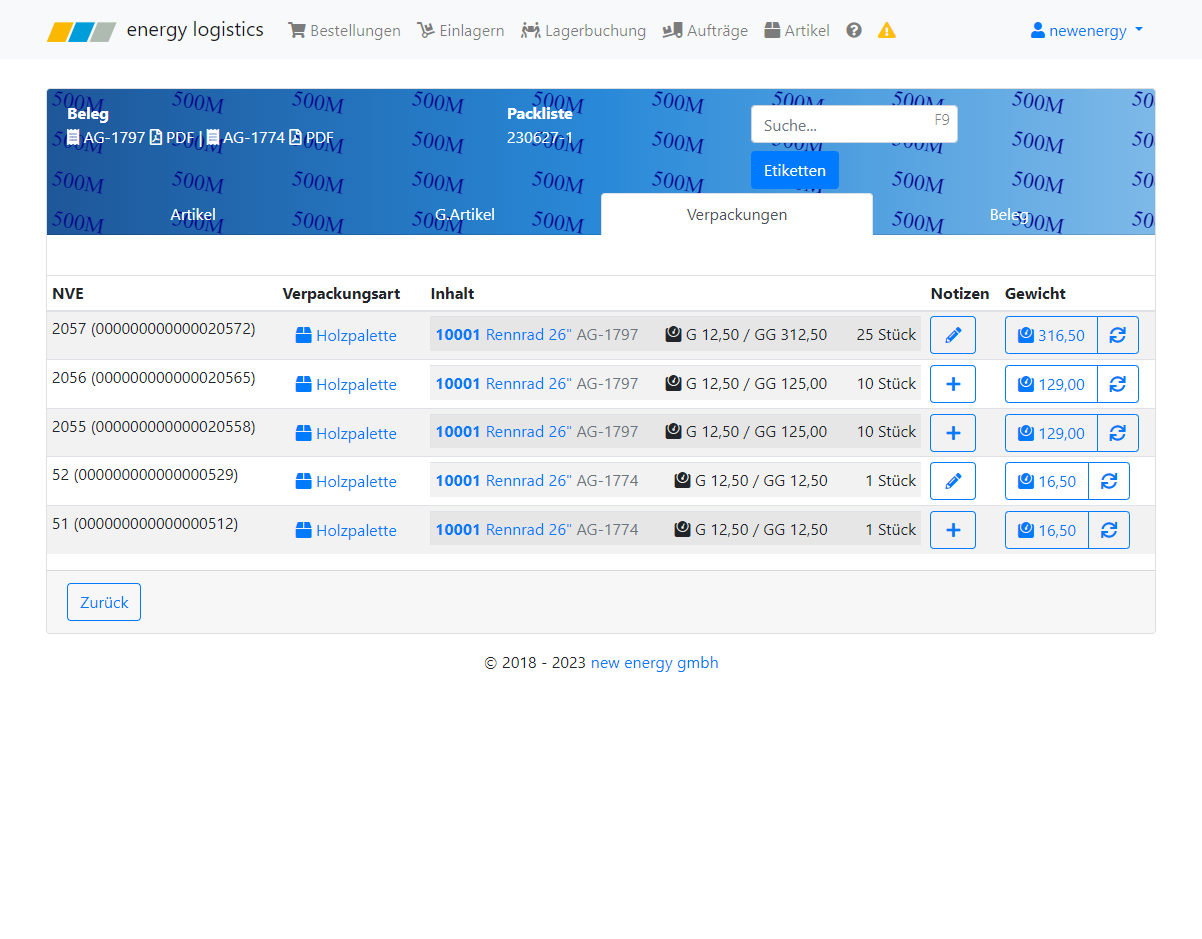Refresh weight for NVE 51
This screenshot has height=939, width=1202.
coord(1109,530)
